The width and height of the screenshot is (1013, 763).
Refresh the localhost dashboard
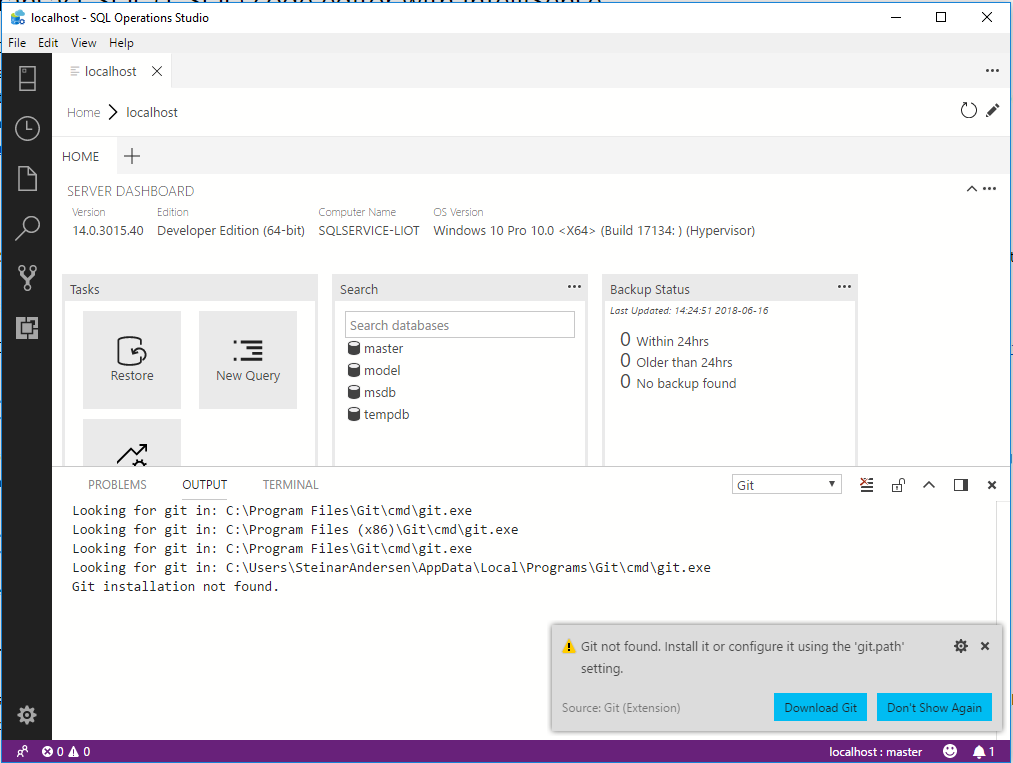tap(968, 110)
